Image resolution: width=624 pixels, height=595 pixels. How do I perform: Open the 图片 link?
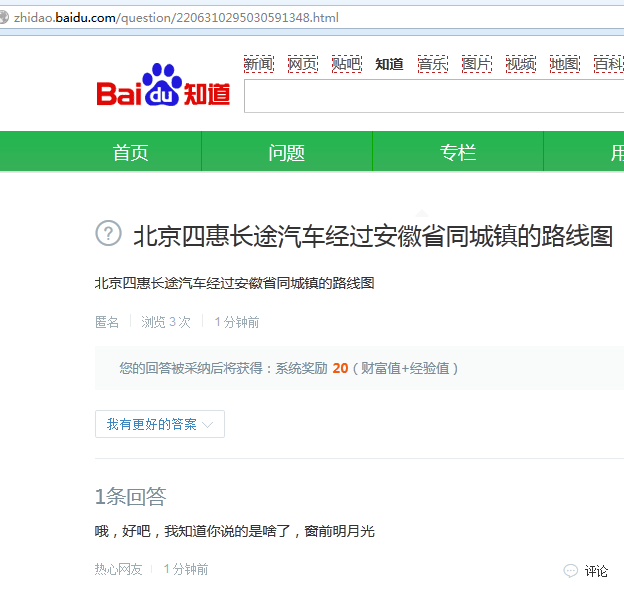477,64
